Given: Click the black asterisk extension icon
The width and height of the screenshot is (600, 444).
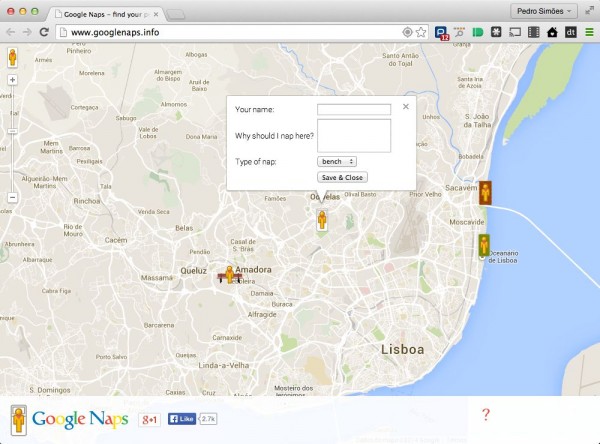Looking at the screenshot, I should [x=496, y=32].
